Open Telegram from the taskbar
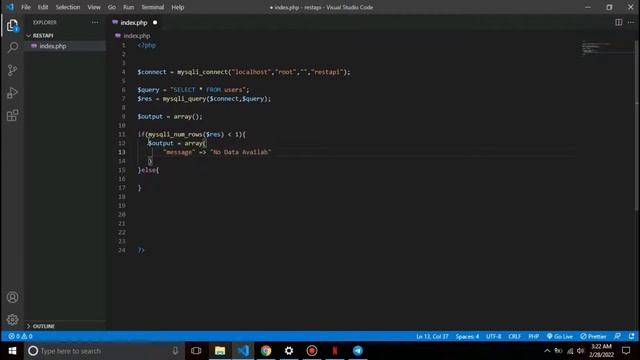 click(358, 351)
